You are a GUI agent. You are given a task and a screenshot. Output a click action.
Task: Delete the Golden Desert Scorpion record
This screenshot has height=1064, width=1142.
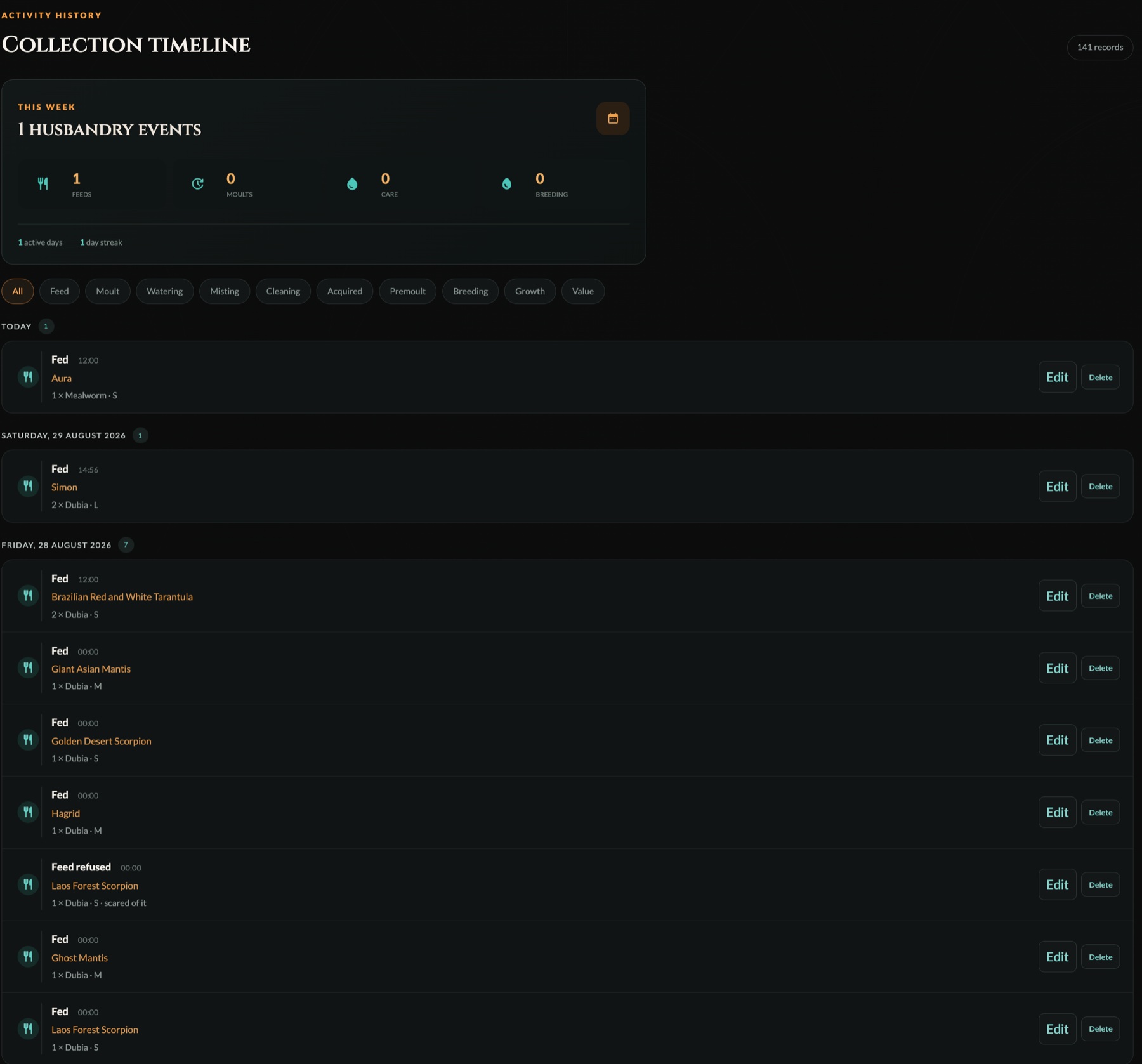click(1101, 740)
